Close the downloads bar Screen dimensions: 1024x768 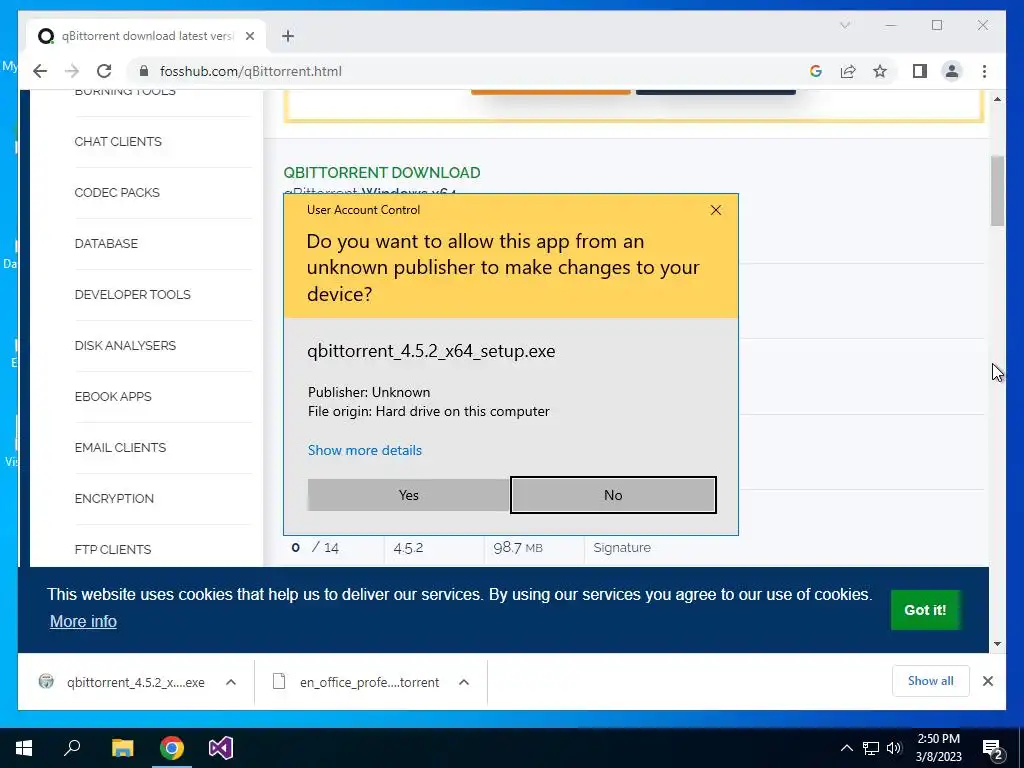(987, 680)
